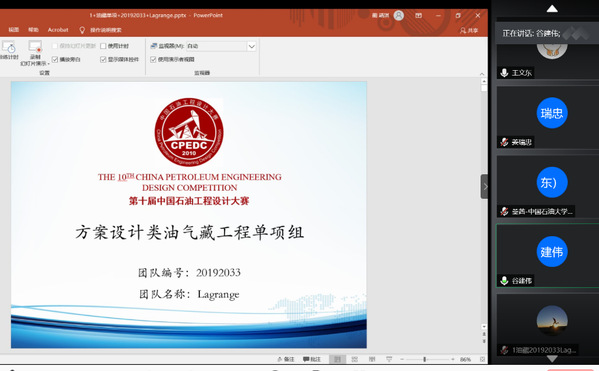Select the 建伟 blue avatar tile
The width and height of the screenshot is (599, 371).
click(552, 251)
